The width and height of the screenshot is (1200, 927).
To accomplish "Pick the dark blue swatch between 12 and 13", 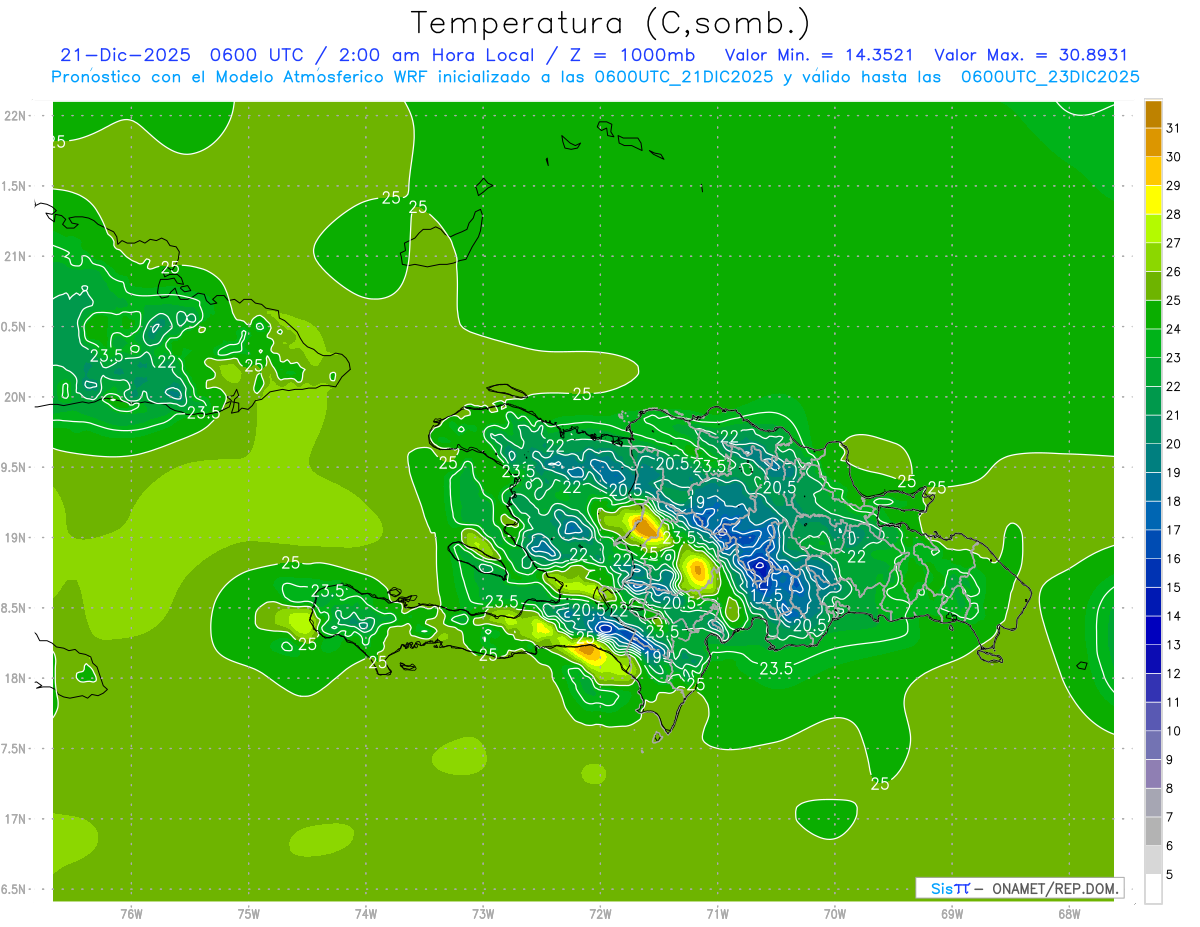I will click(x=1153, y=659).
